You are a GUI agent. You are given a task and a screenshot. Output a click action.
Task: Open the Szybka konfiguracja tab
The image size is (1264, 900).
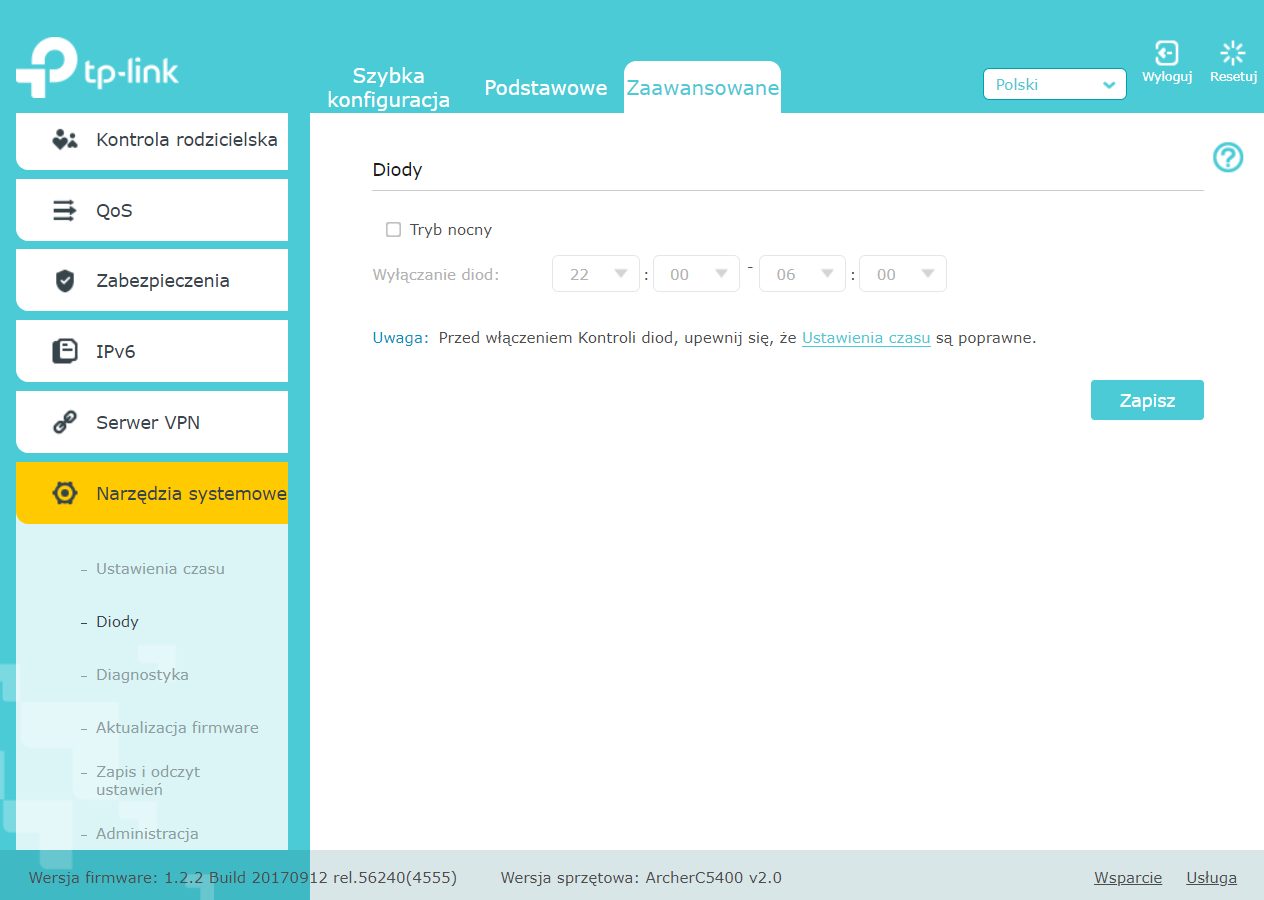[388, 88]
